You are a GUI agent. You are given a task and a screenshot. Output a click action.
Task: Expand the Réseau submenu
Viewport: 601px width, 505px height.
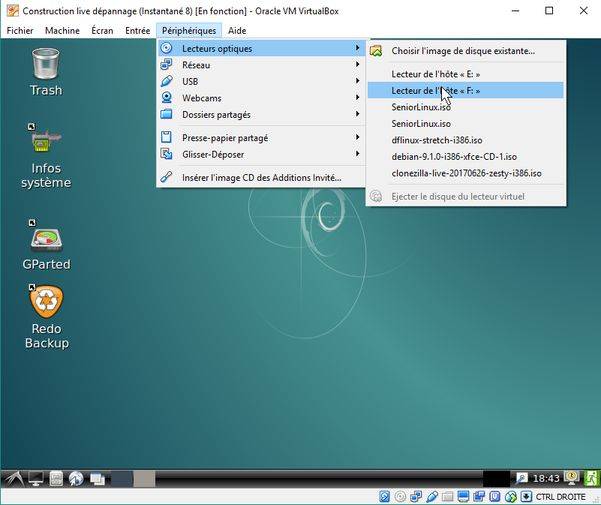pyautogui.click(x=261, y=65)
